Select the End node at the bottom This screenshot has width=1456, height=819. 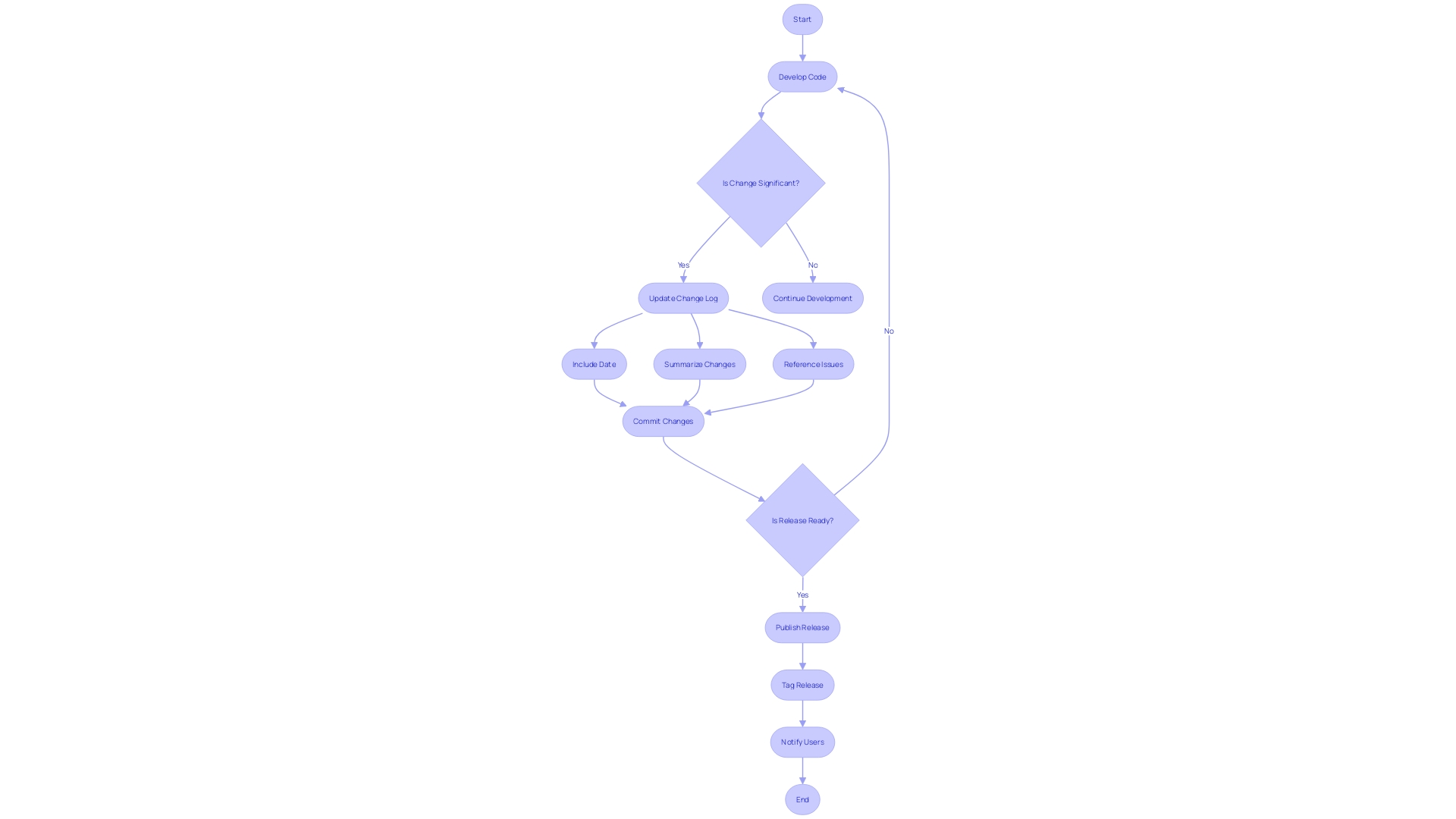pos(802,799)
